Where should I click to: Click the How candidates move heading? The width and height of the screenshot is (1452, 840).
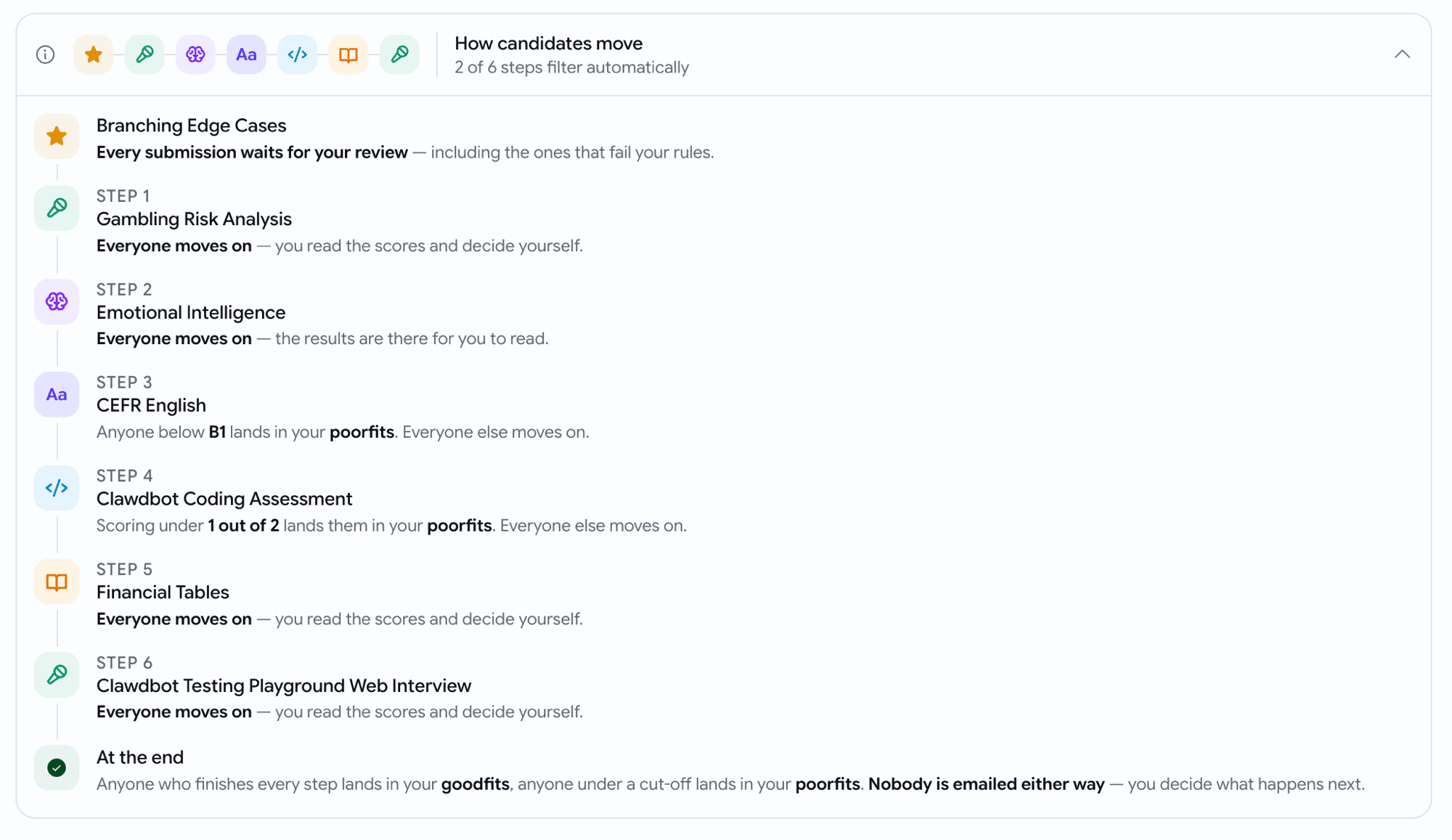click(548, 44)
